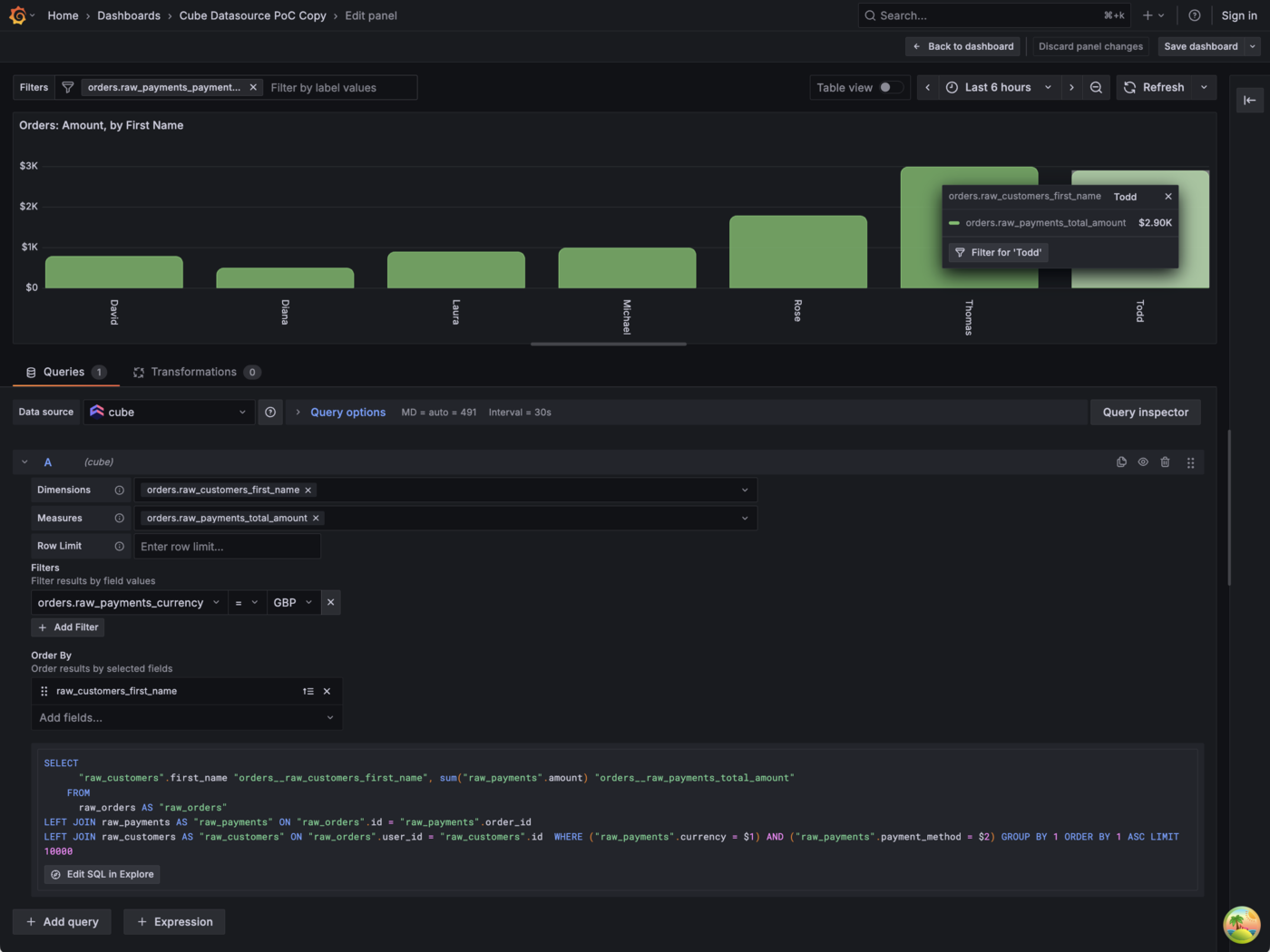Click the Rose bar in the chart
Image resolution: width=1270 pixels, height=952 pixels.
(x=798, y=252)
